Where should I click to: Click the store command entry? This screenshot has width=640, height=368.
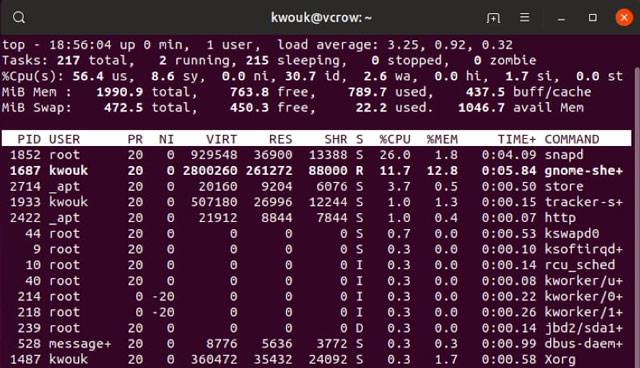[564, 186]
